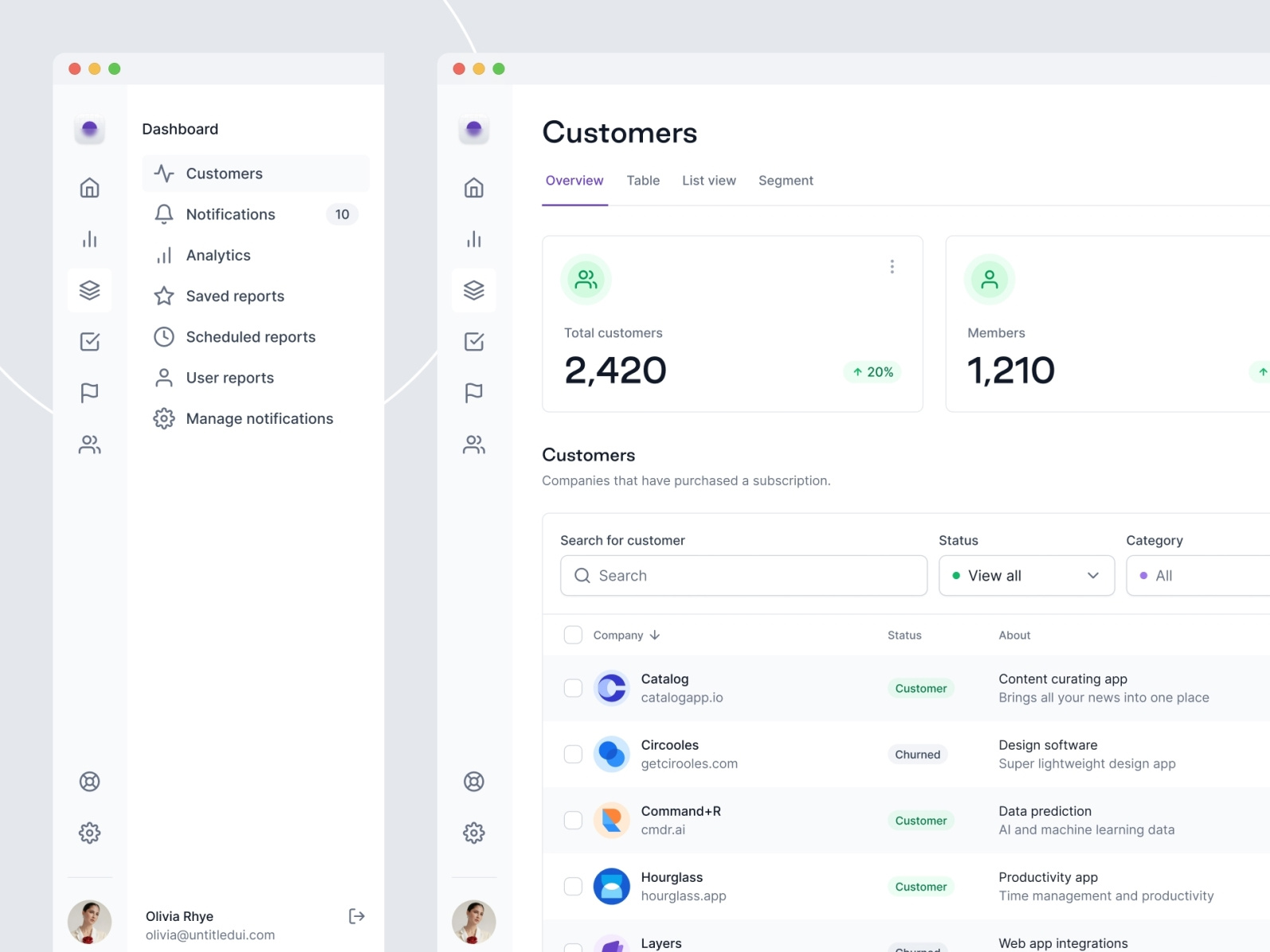Toggle the select-all checkbox beside Company header

tap(573, 635)
